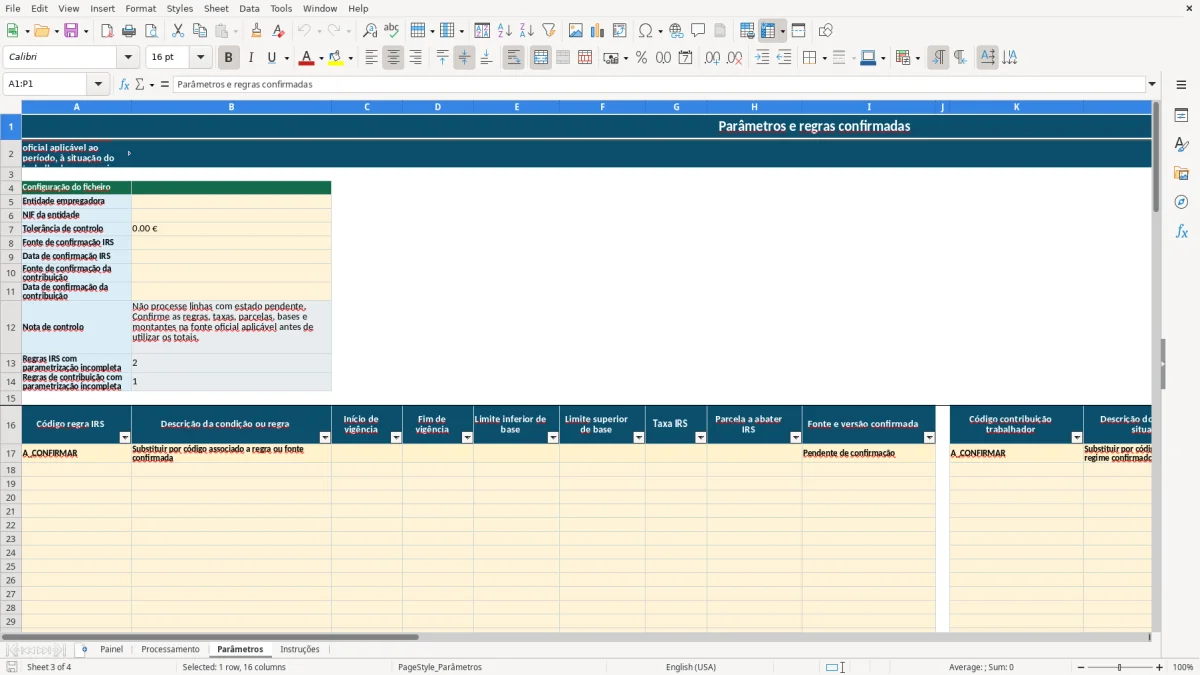1200x675 pixels.
Task: Open the Format menu
Action: (140, 8)
